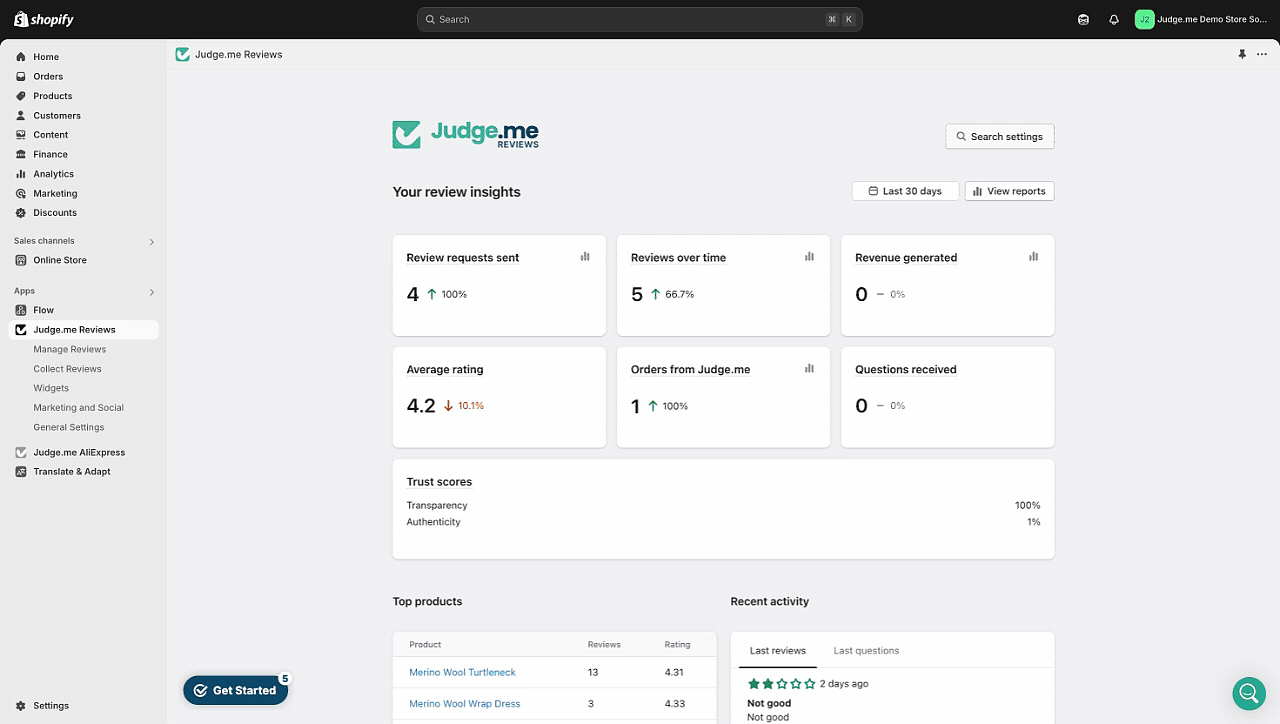
Task: Click the "2 days ago" review timestamp
Action: tap(844, 684)
